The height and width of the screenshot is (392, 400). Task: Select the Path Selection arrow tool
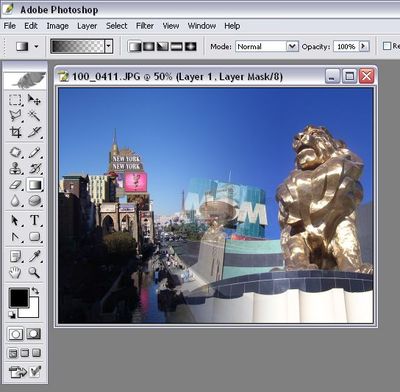tap(15, 220)
